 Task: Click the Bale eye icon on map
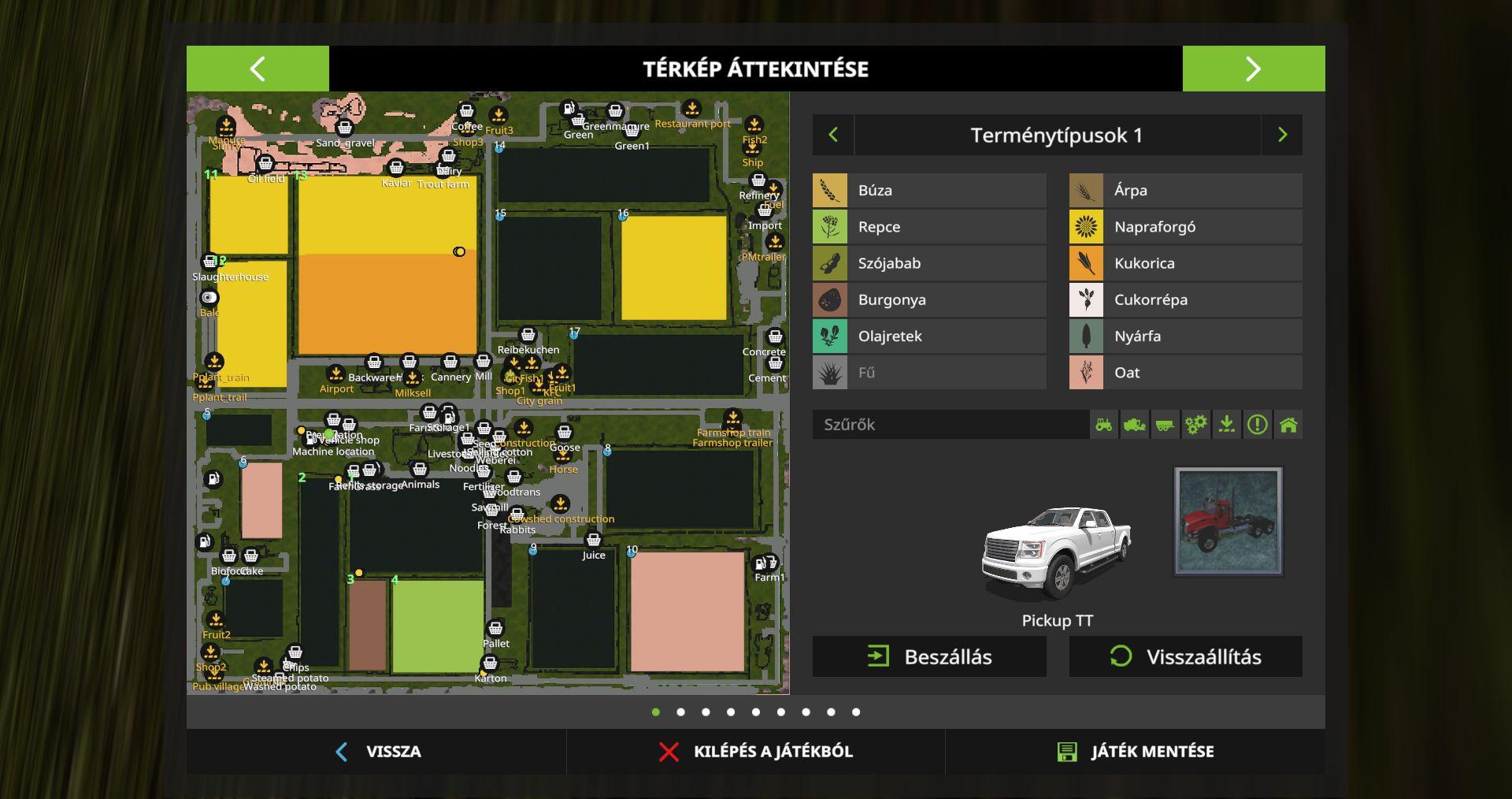[209, 297]
